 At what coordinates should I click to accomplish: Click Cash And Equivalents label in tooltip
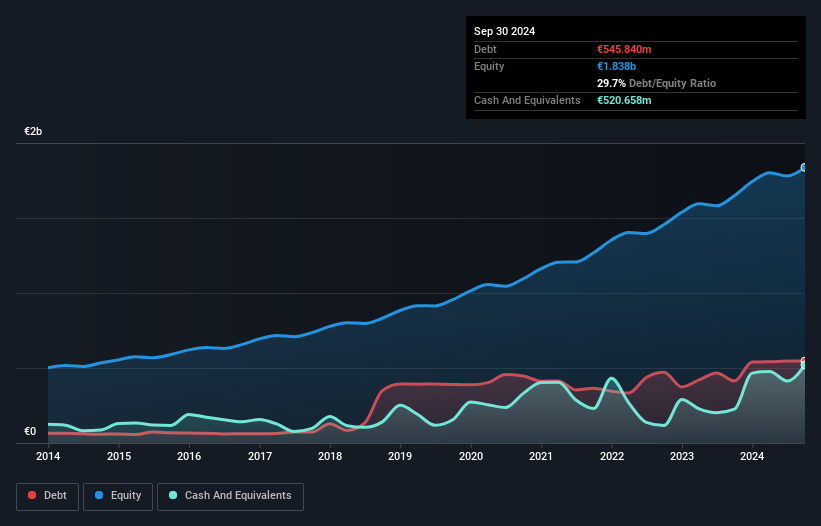[527, 100]
